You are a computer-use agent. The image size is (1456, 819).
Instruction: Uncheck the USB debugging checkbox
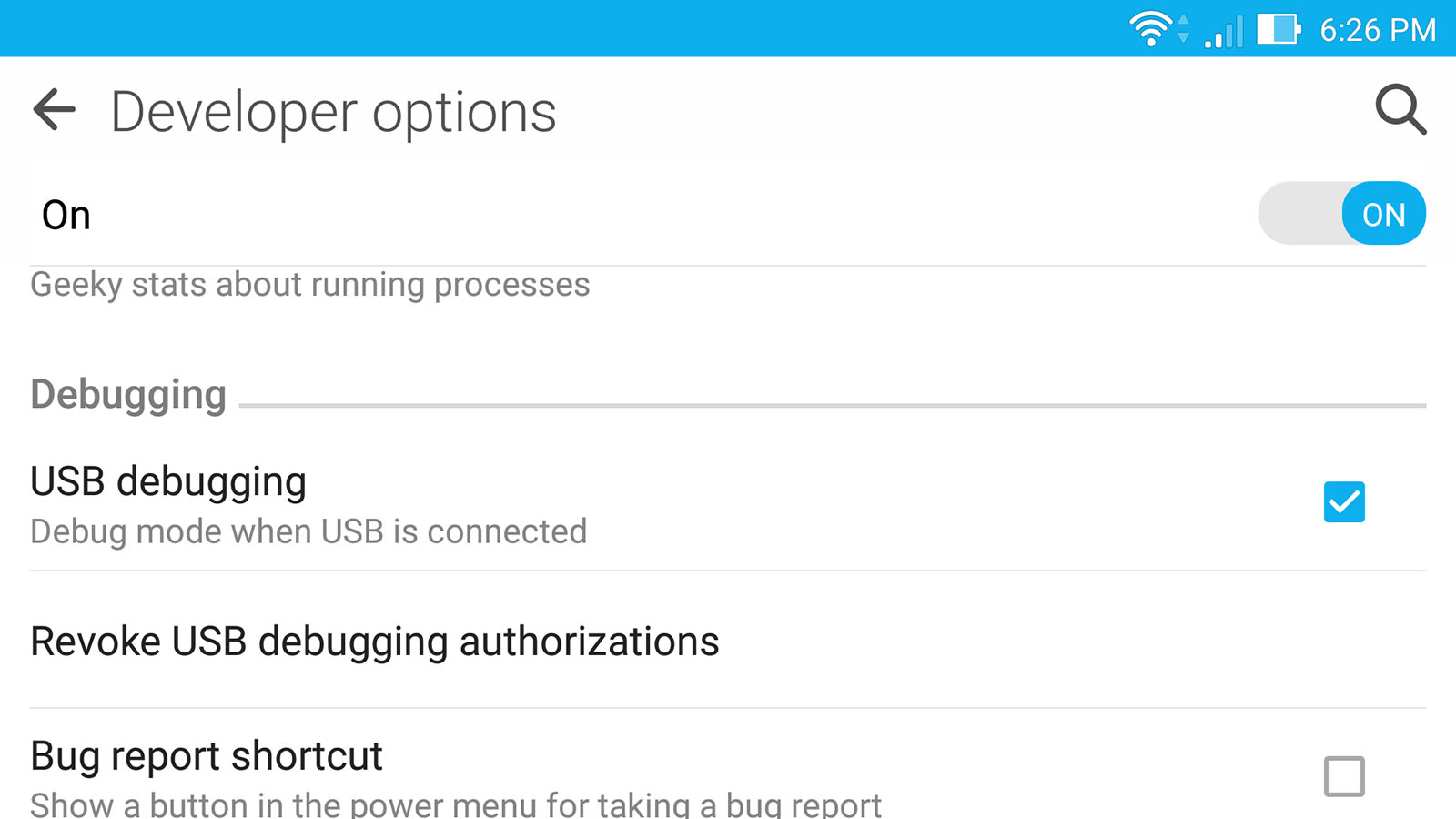tap(1344, 502)
